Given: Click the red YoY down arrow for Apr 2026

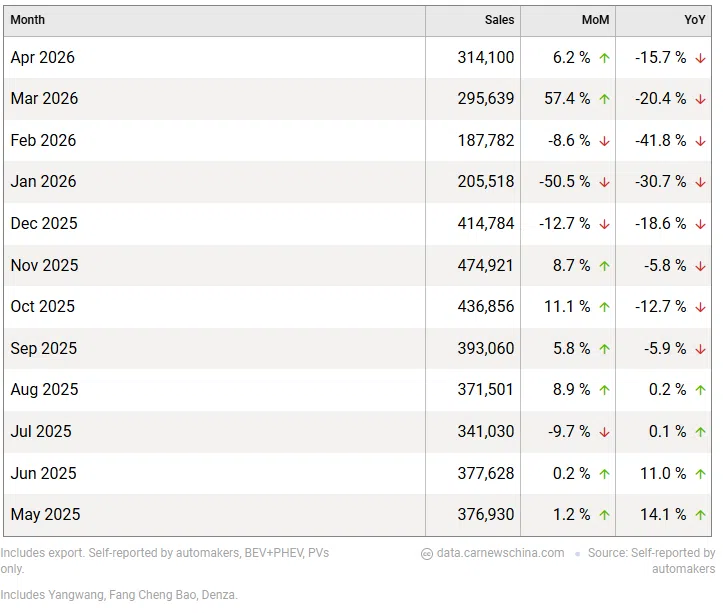Looking at the screenshot, I should (700, 58).
